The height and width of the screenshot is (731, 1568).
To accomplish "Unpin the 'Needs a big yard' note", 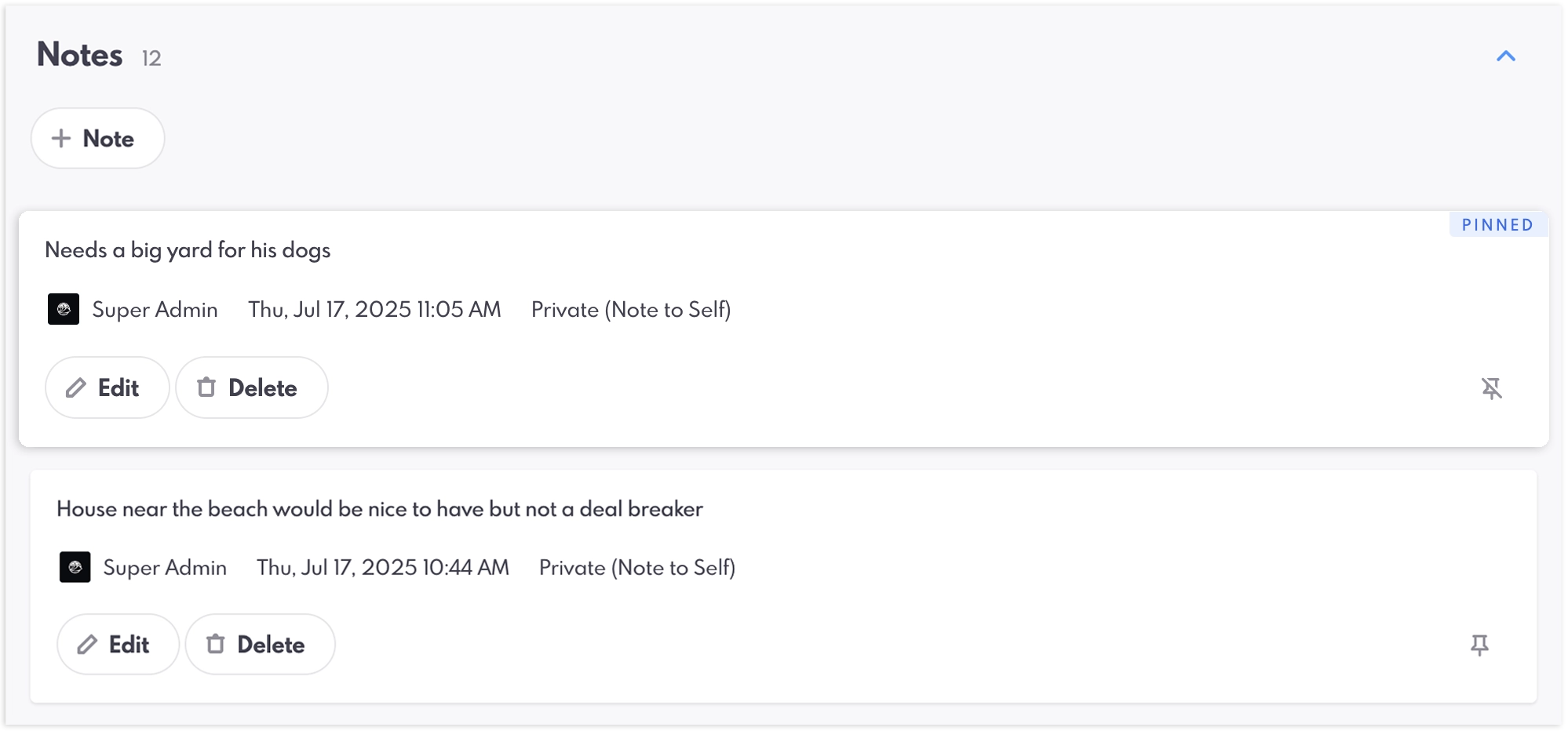I will click(1491, 388).
